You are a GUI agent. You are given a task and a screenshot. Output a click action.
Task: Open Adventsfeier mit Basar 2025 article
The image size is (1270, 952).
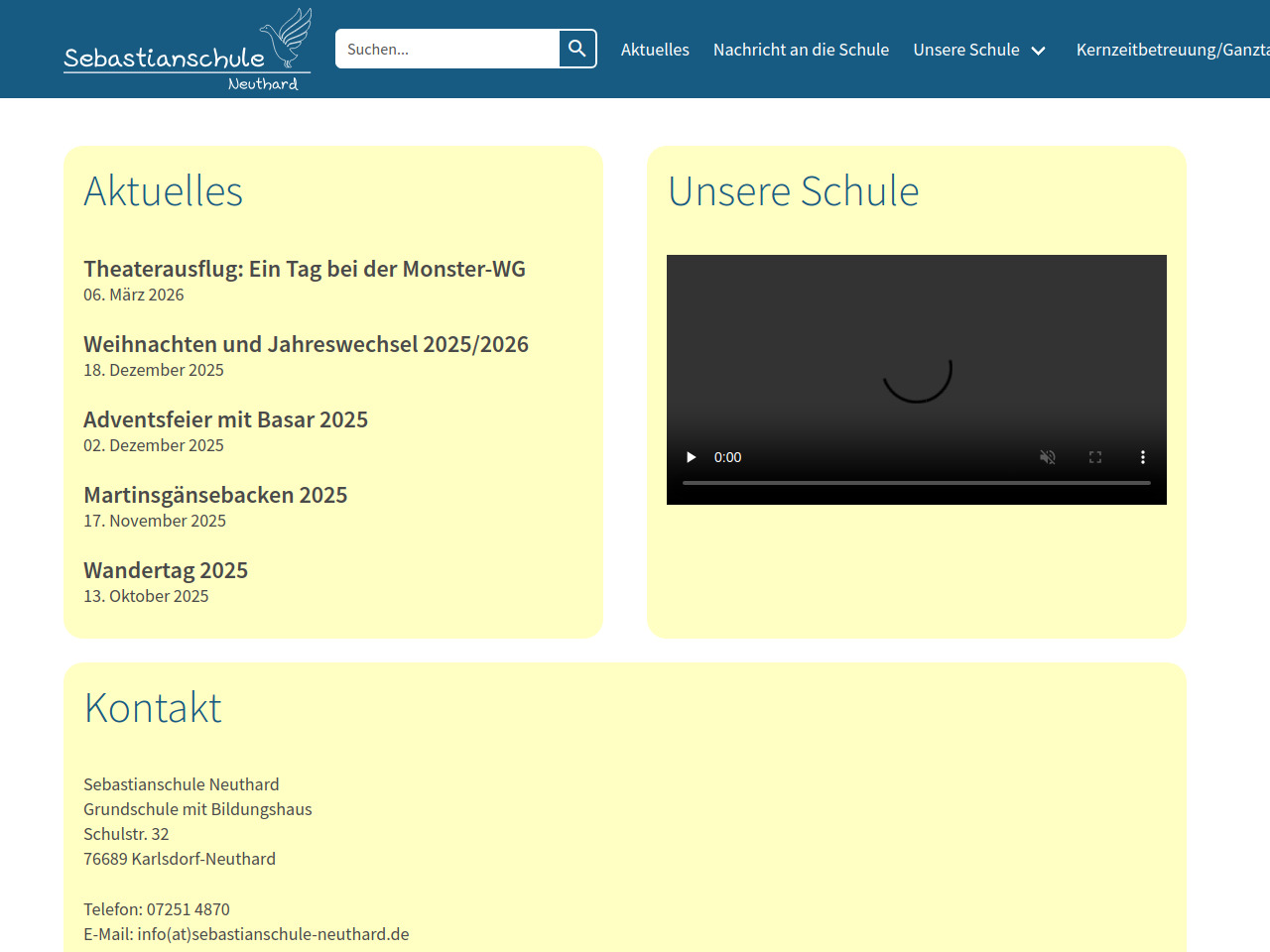[225, 419]
